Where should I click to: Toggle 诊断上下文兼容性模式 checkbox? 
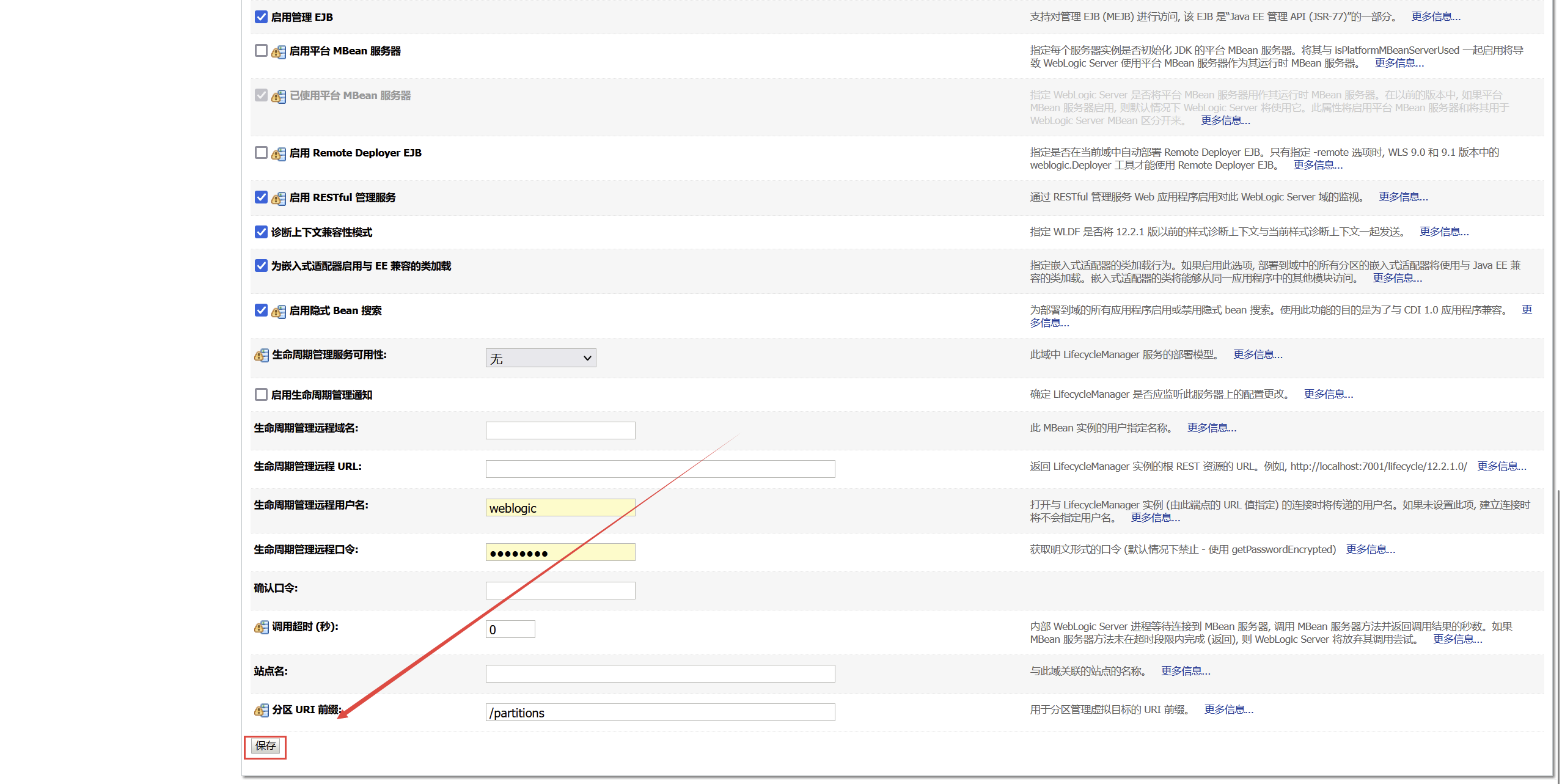click(x=261, y=232)
